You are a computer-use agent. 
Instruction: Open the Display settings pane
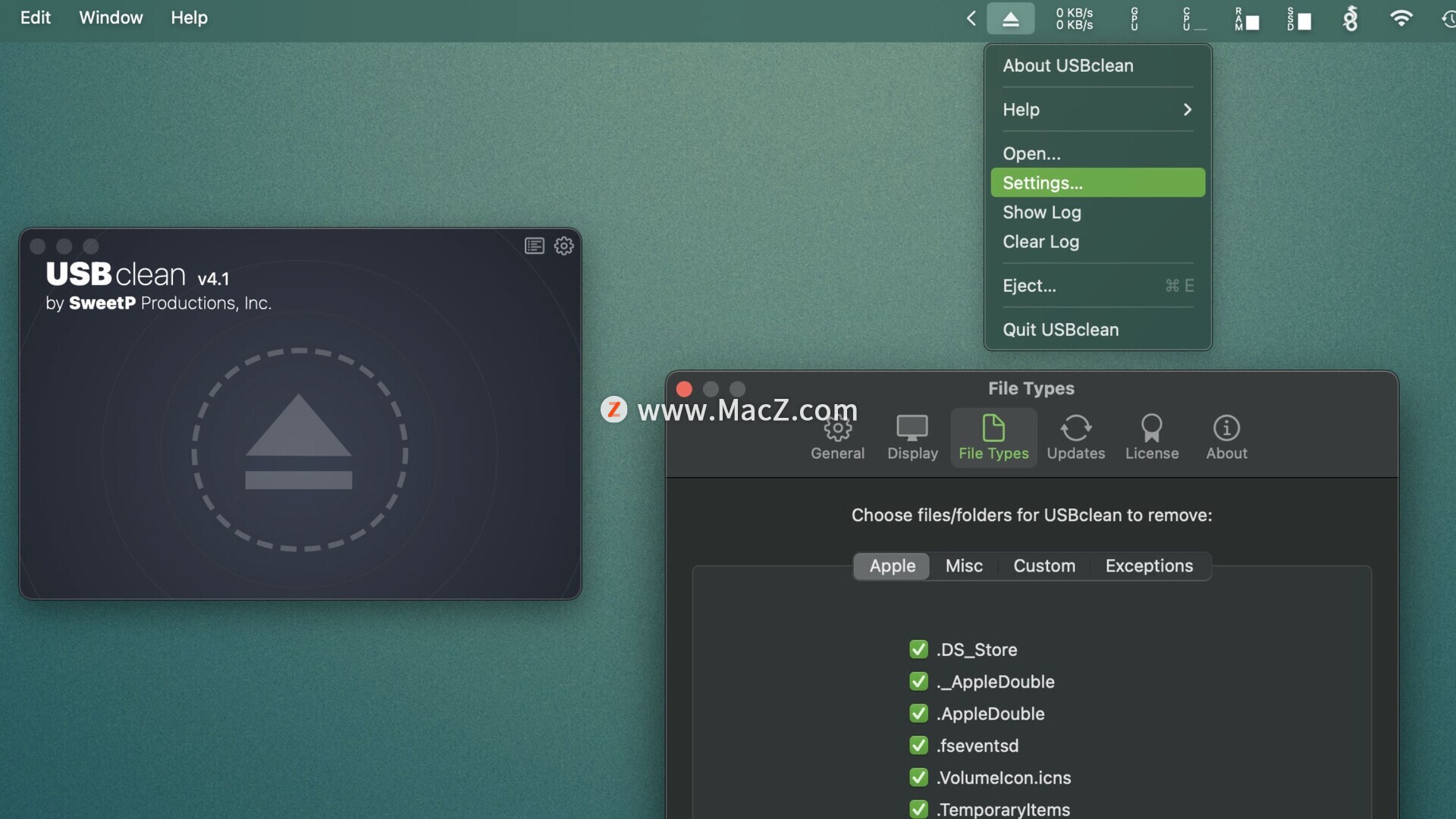click(x=912, y=438)
